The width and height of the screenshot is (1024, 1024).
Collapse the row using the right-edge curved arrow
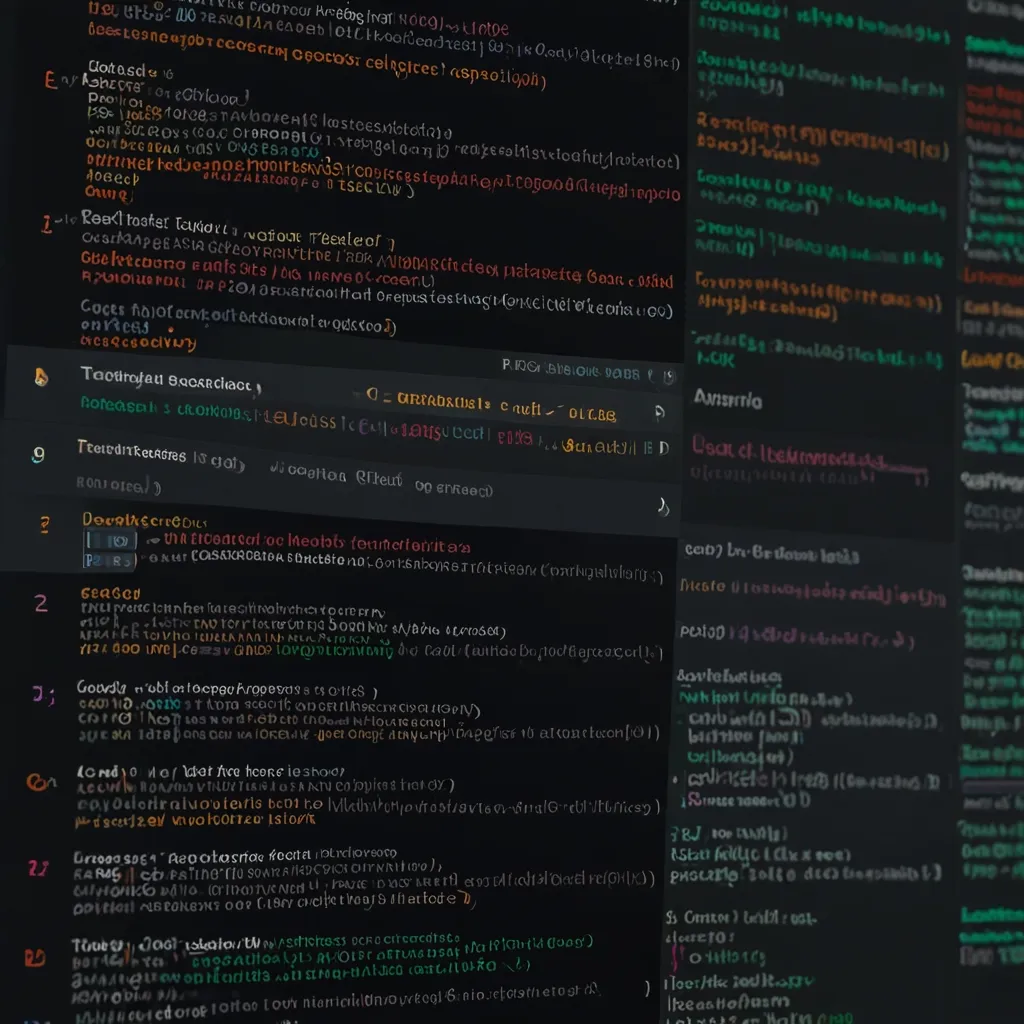(662, 508)
